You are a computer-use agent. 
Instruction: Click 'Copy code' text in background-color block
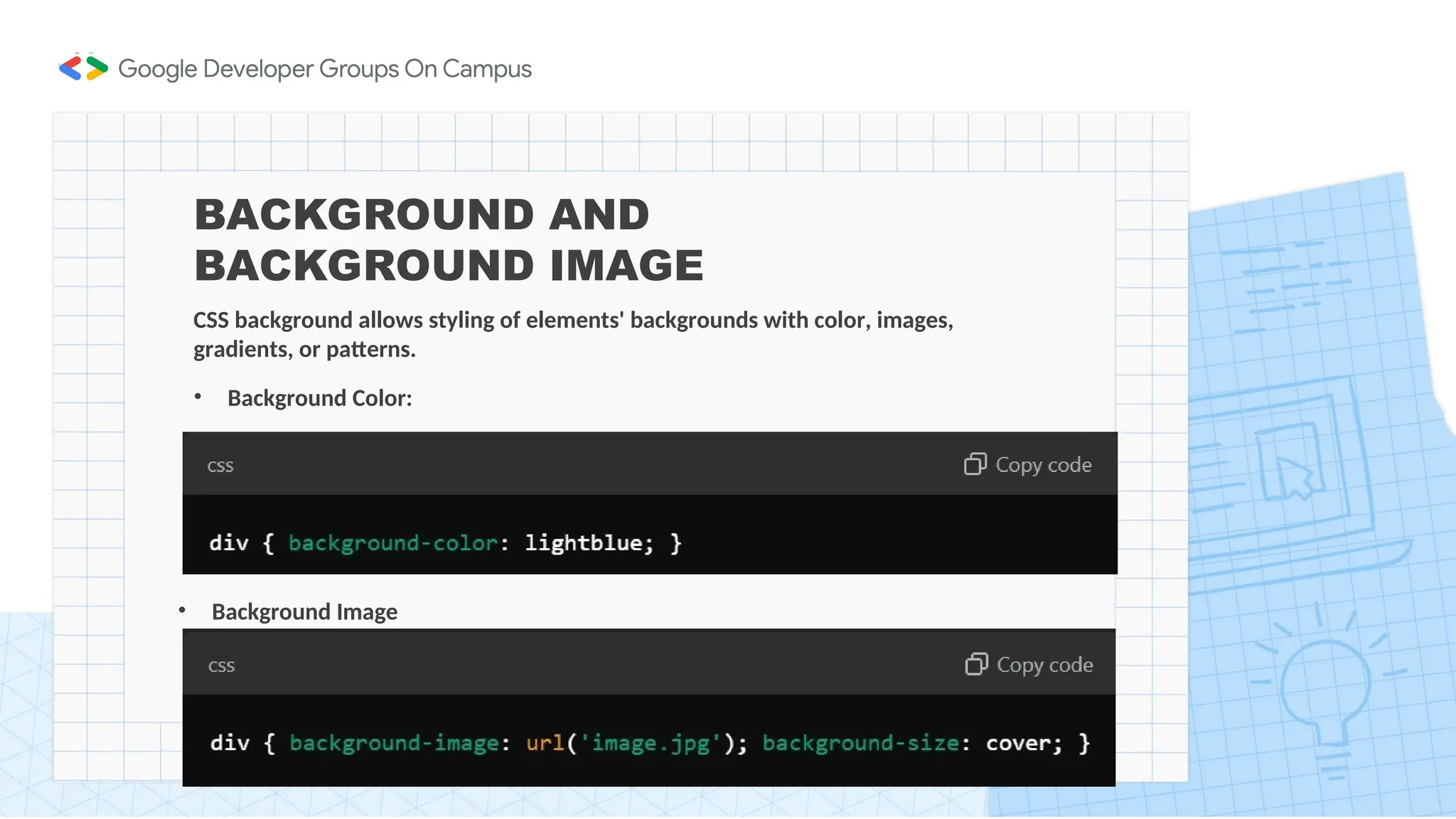pyautogui.click(x=1043, y=465)
